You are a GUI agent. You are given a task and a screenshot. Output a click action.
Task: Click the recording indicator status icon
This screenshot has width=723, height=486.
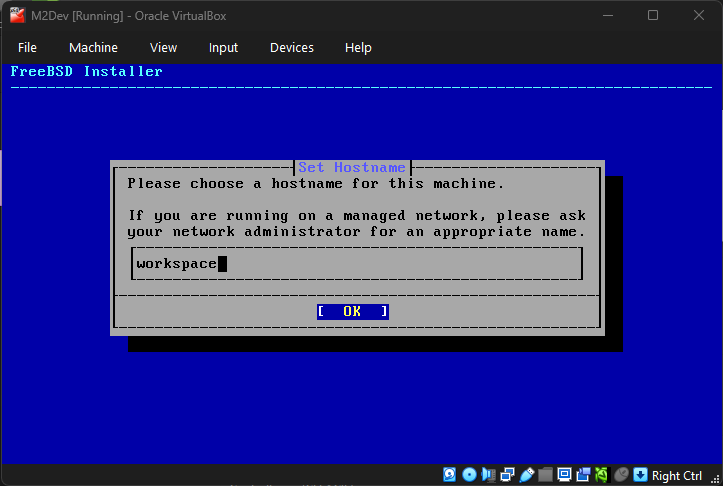pyautogui.click(x=583, y=475)
